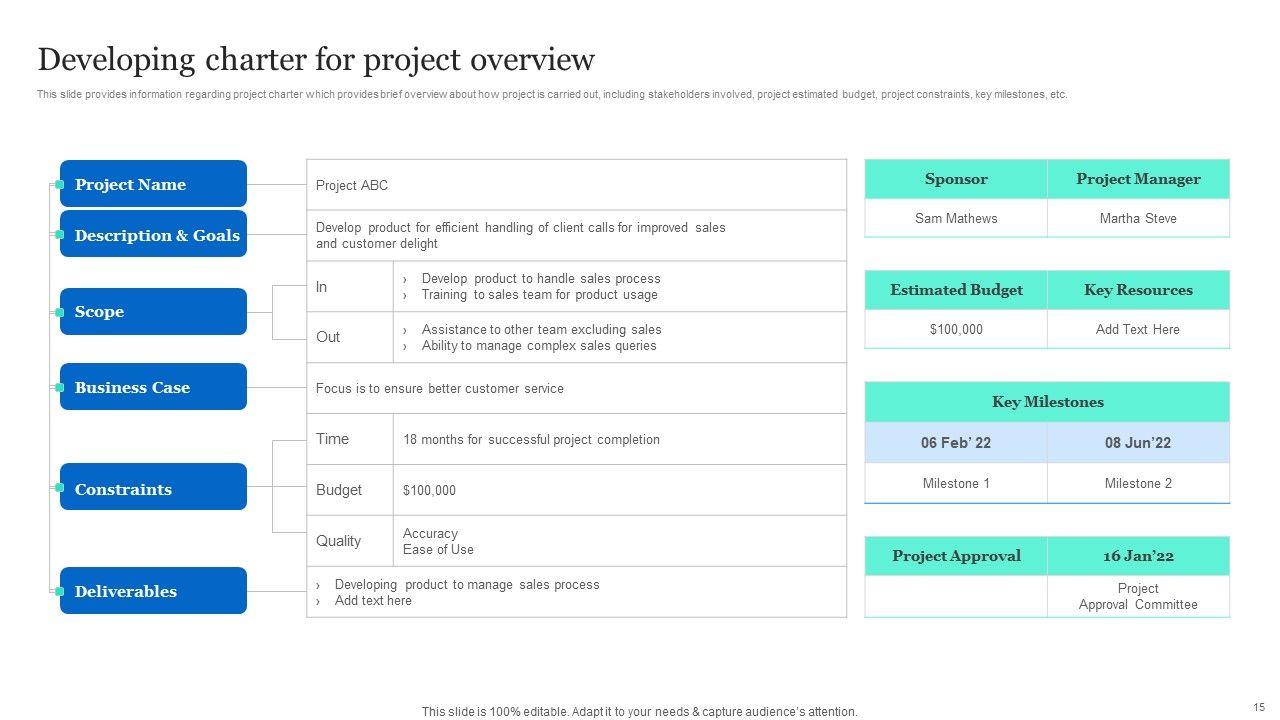The image size is (1280, 720).
Task: Click the teal dot beside Constraints
Action: [60, 488]
